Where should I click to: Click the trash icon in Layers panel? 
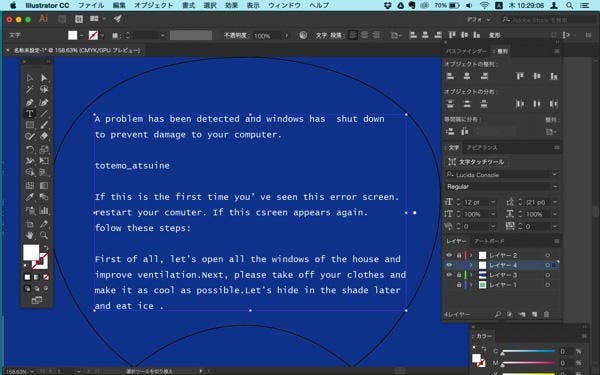[546, 314]
